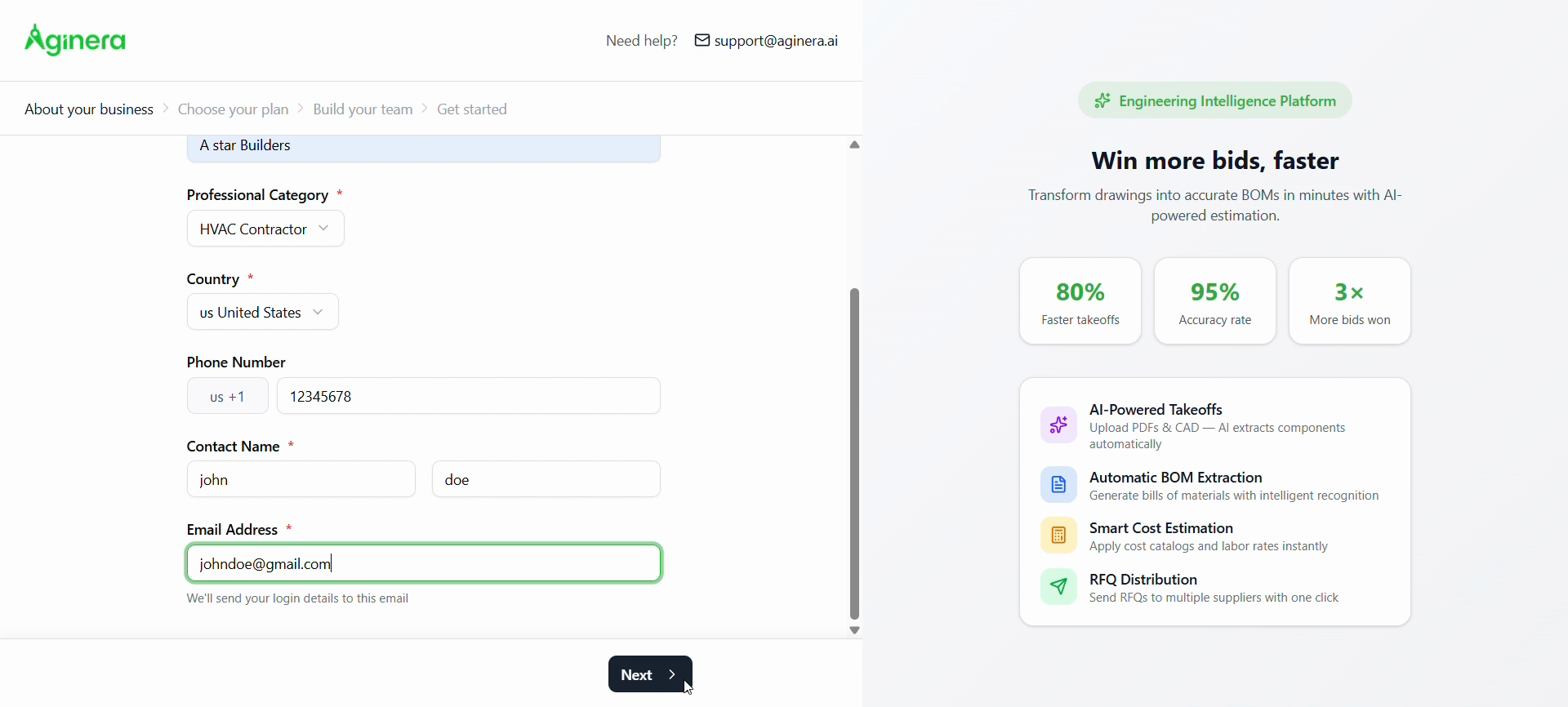This screenshot has width=1568, height=707.
Task: Open the Professional Category dropdown
Action: (265, 229)
